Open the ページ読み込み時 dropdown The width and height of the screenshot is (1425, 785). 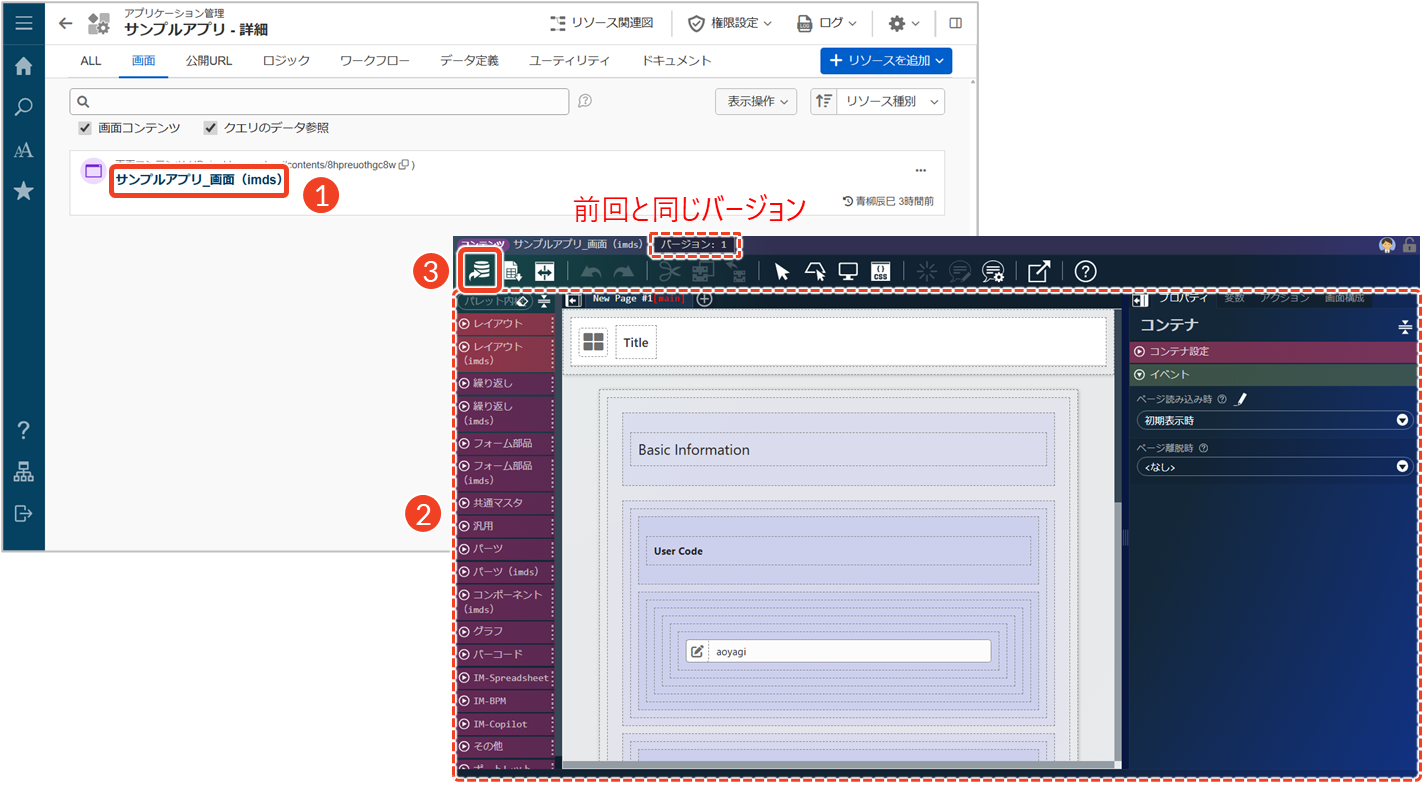1274,421
